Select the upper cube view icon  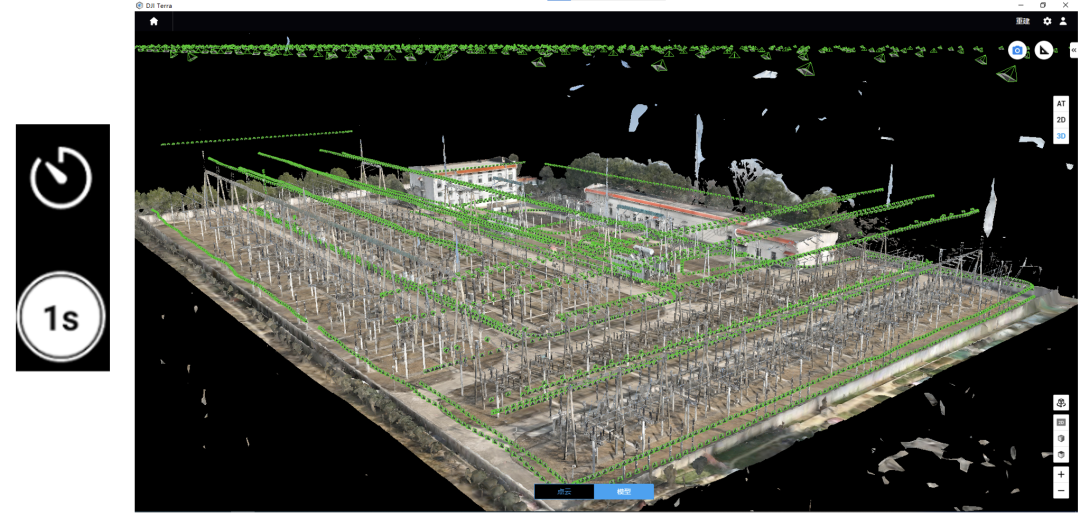coord(1061,439)
